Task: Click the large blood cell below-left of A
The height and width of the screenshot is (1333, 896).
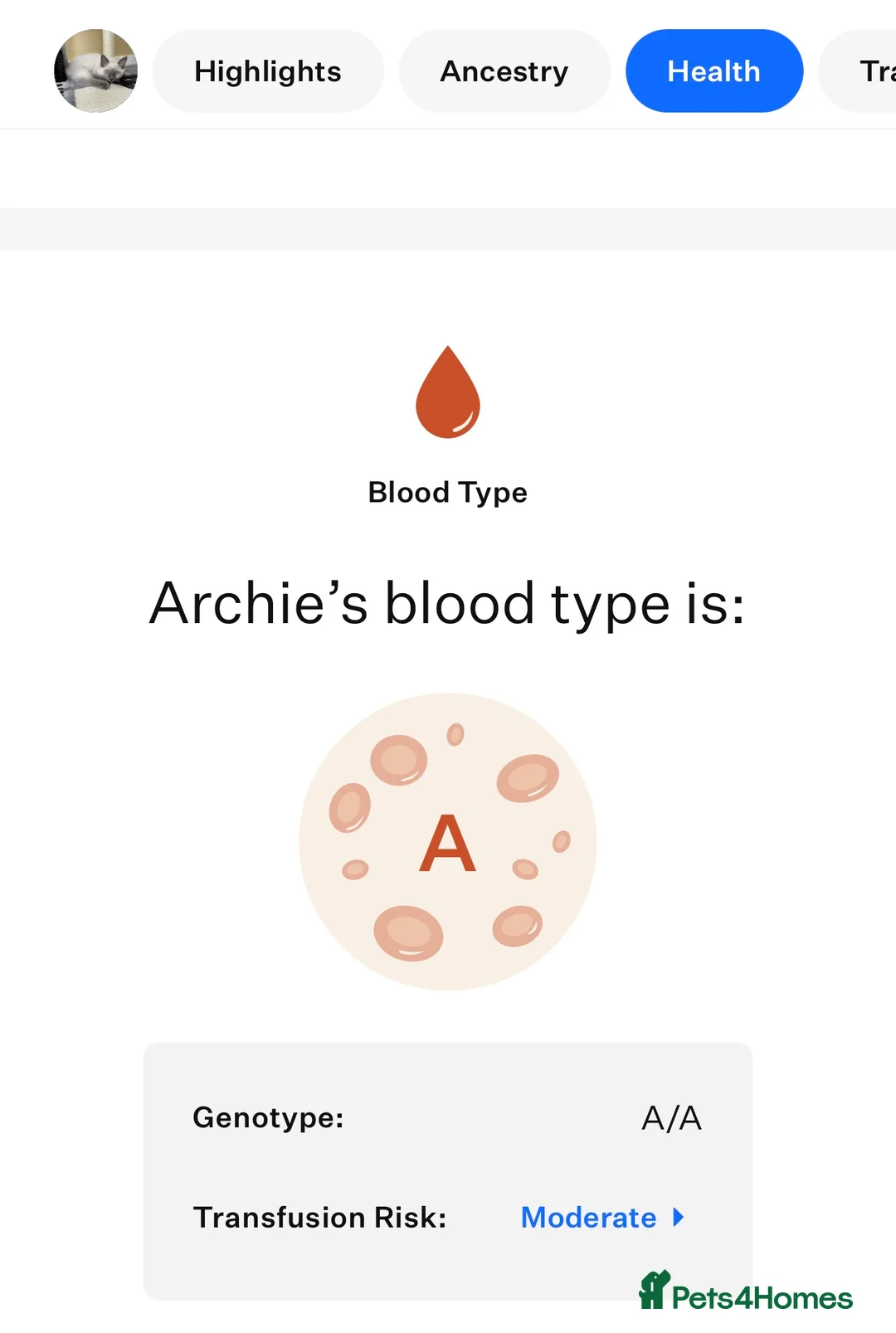Action: pyautogui.click(x=408, y=932)
